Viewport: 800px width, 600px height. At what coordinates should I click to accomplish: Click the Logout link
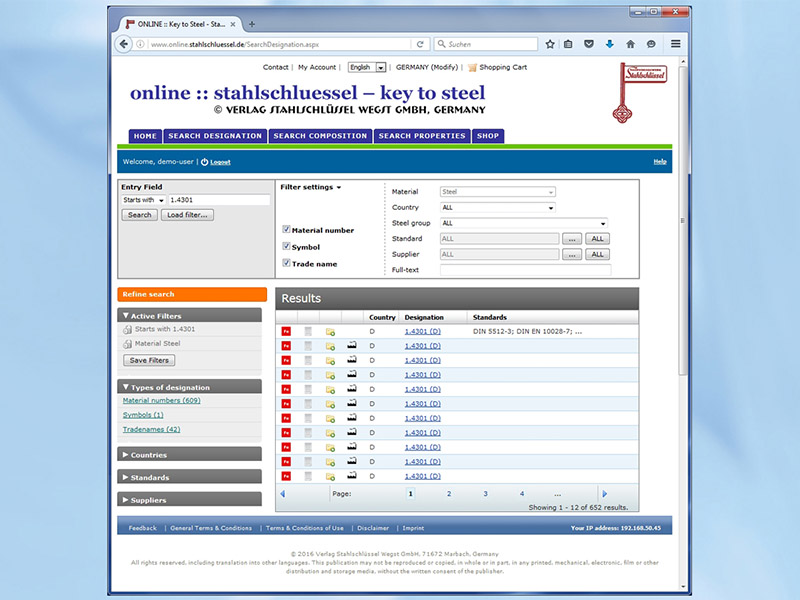pos(220,162)
